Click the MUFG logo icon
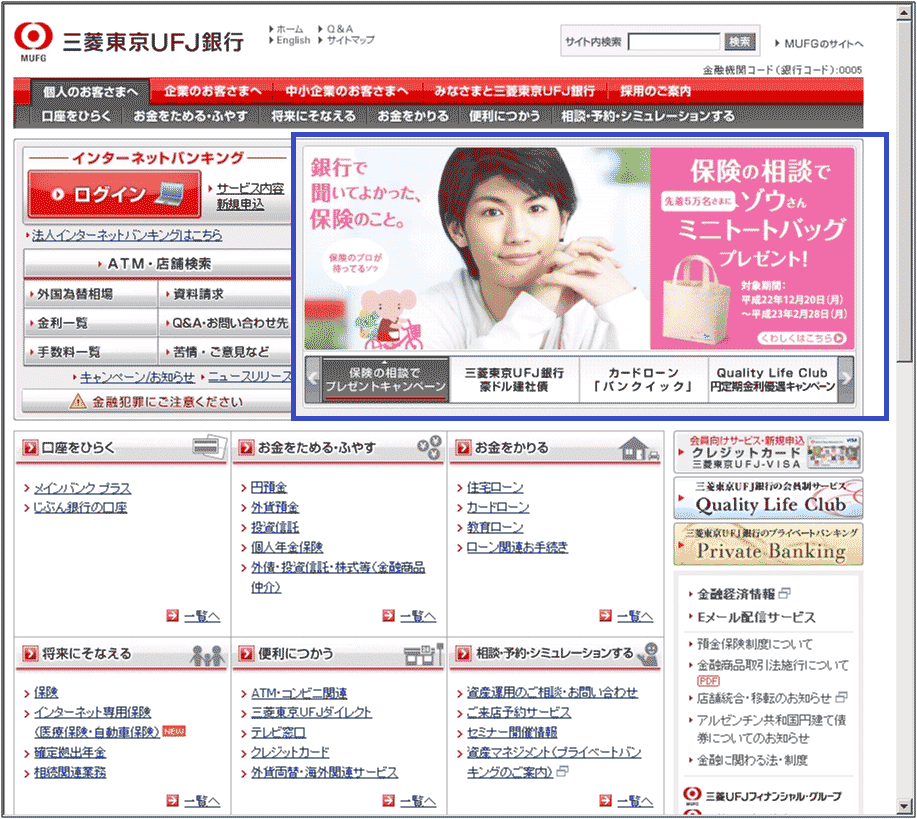 click(x=33, y=41)
